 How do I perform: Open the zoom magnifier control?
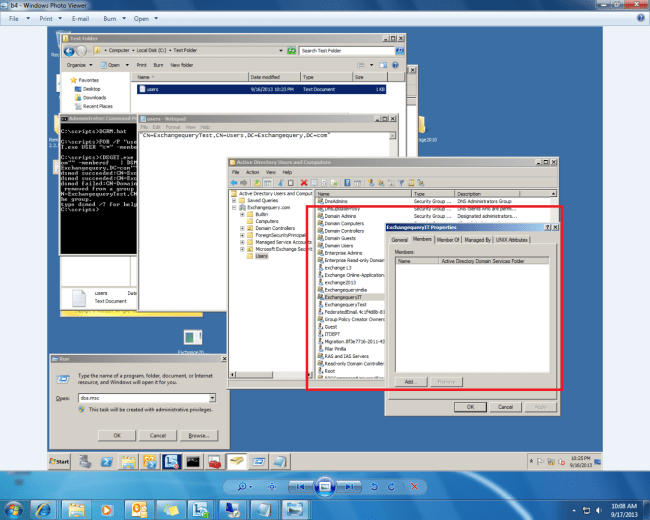[244, 485]
